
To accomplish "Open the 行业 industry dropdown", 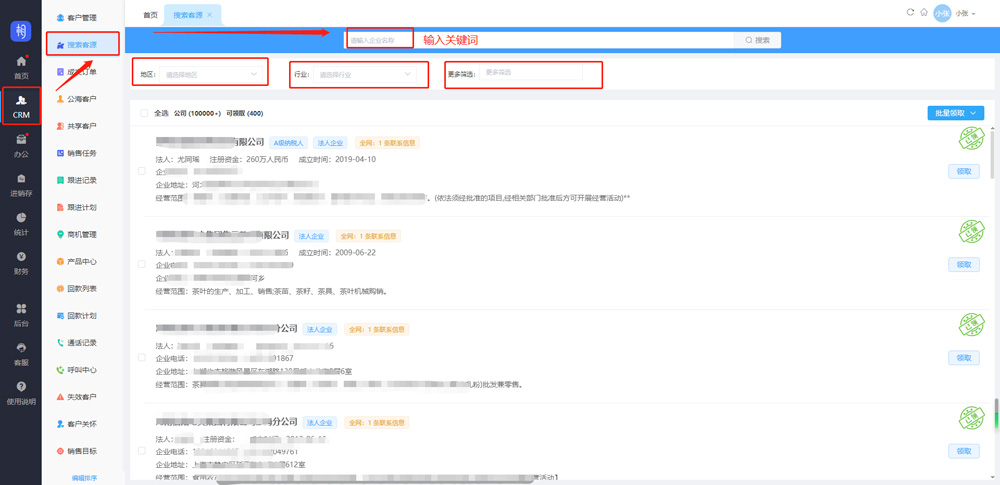I will 364,75.
